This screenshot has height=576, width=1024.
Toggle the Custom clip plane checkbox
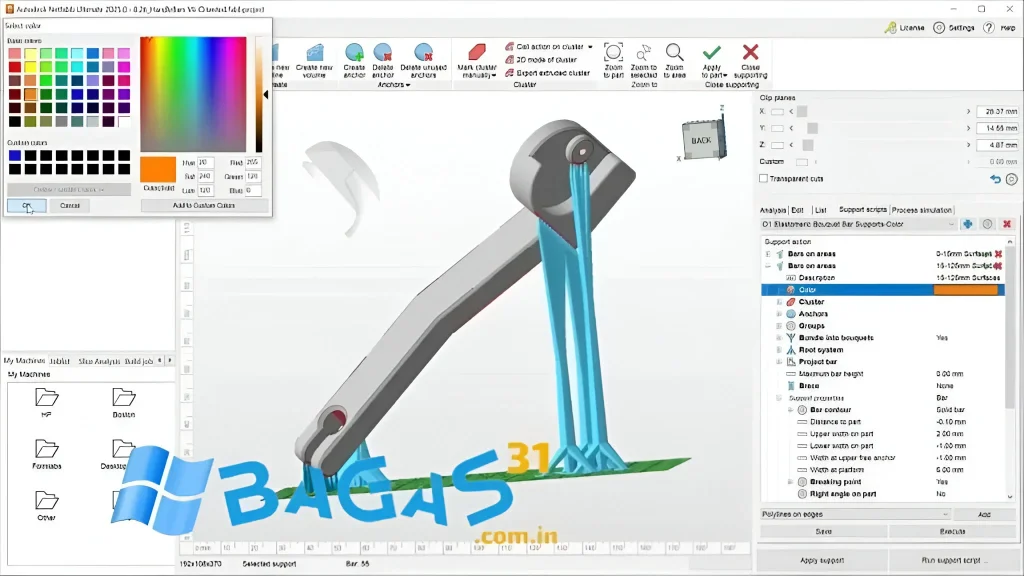point(801,162)
